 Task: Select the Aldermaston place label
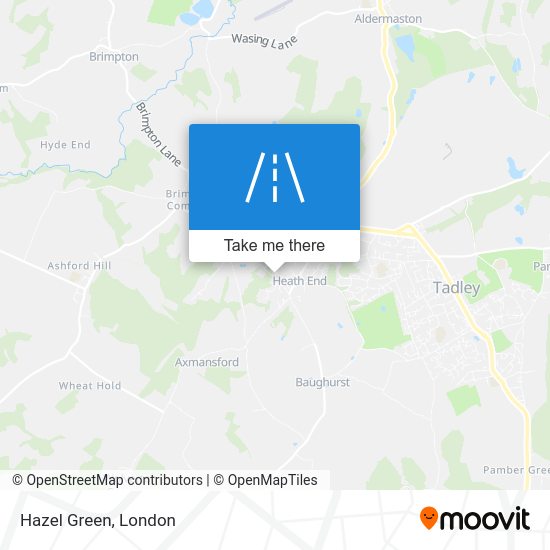tap(388, 19)
